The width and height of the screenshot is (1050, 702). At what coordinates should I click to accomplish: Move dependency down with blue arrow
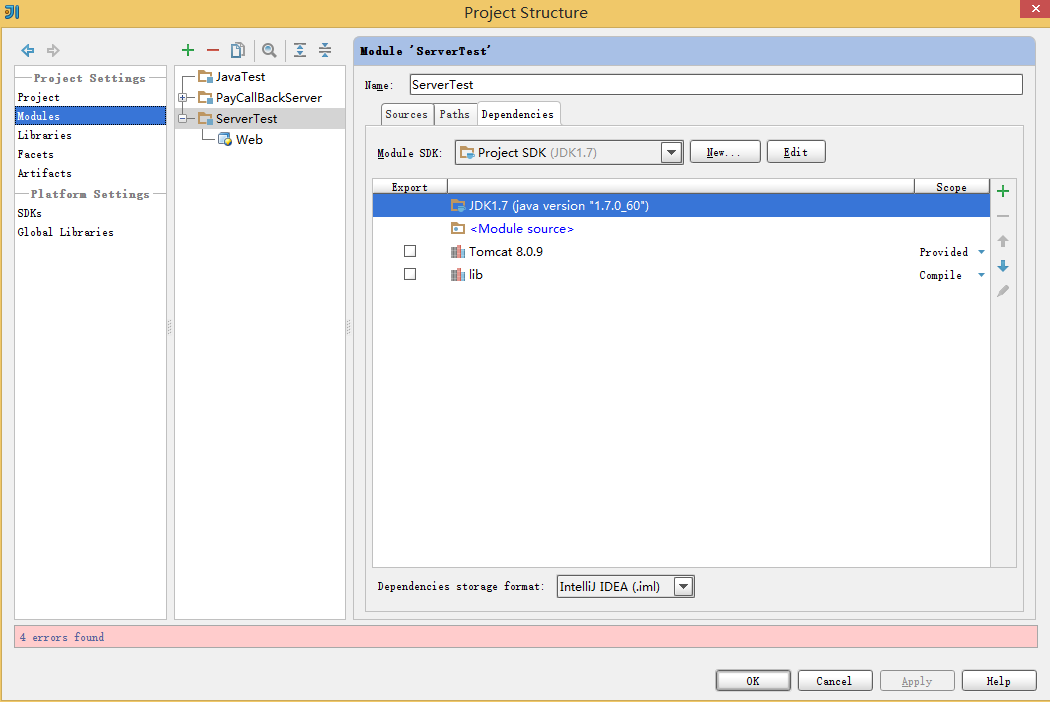tap(1003, 266)
